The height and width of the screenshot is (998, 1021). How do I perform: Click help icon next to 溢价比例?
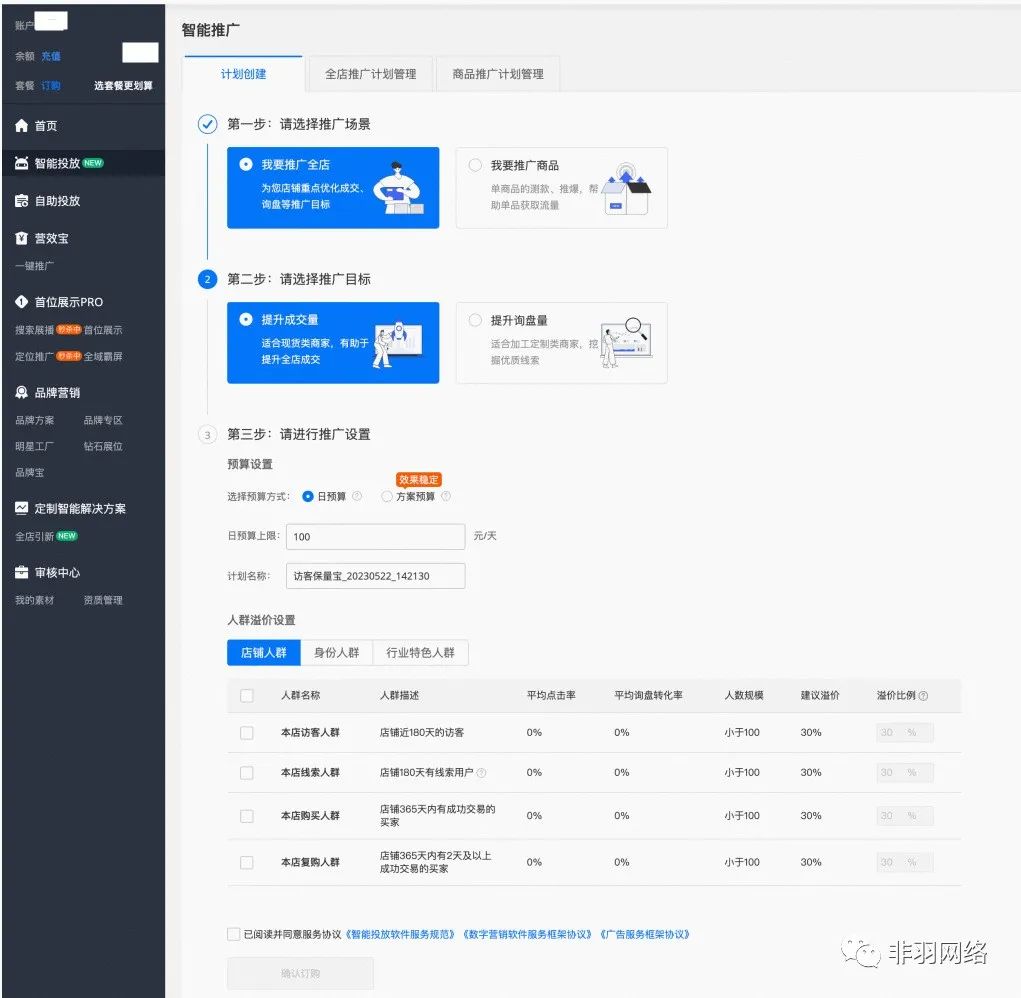[923, 696]
